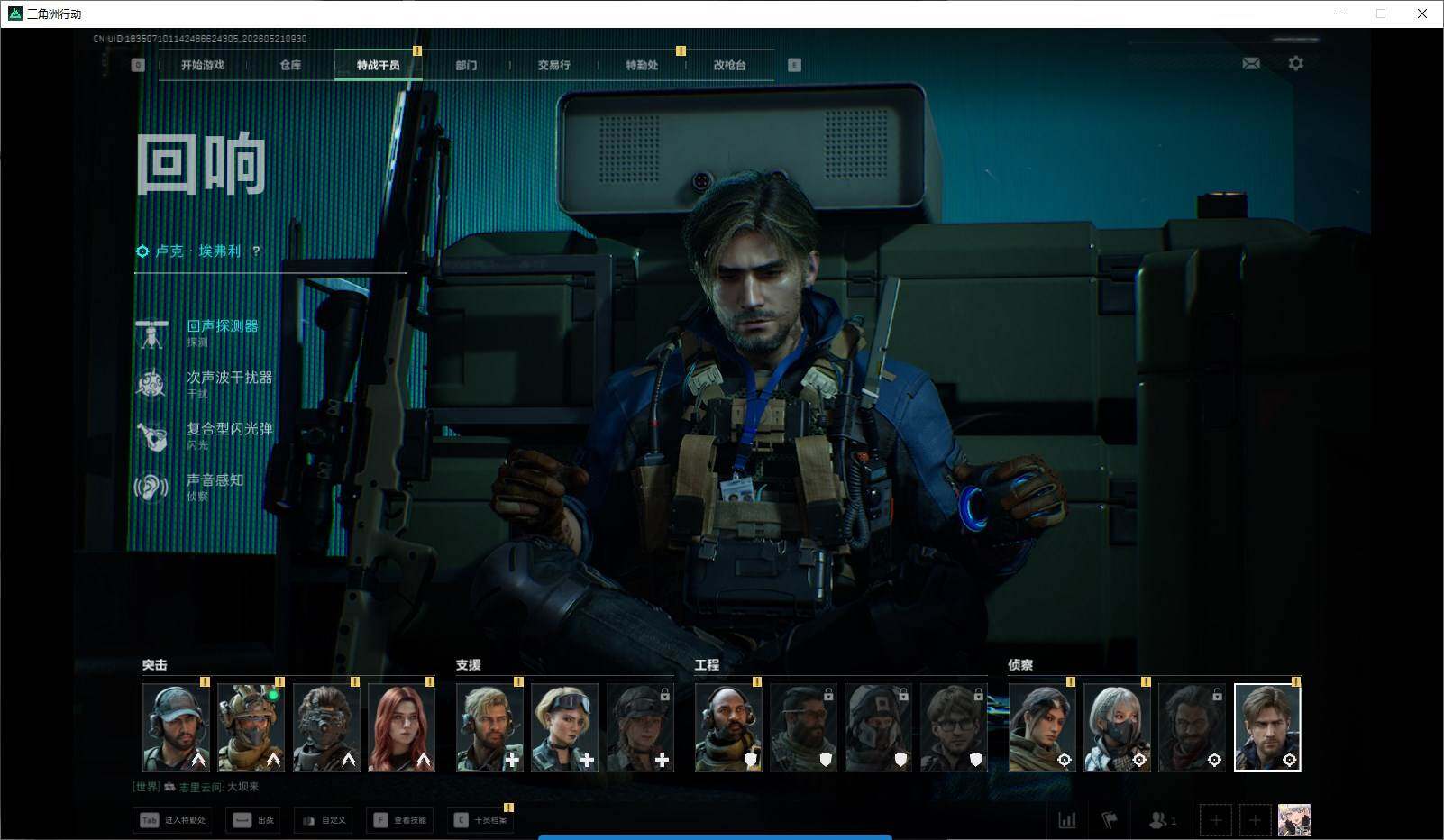This screenshot has height=840, width=1444.
Task: Open the 自定义 customize button
Action: 324,820
